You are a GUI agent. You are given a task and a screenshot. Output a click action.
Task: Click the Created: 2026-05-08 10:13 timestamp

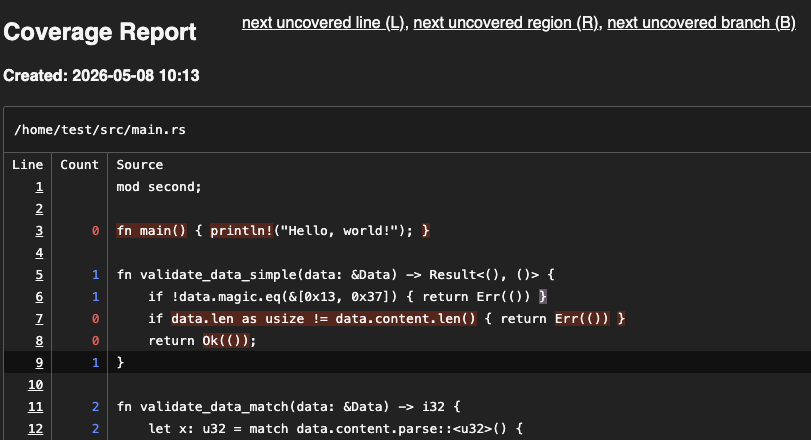click(101, 75)
